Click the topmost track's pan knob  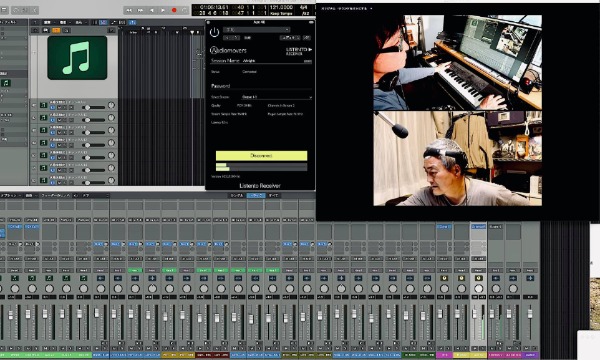click(111, 105)
